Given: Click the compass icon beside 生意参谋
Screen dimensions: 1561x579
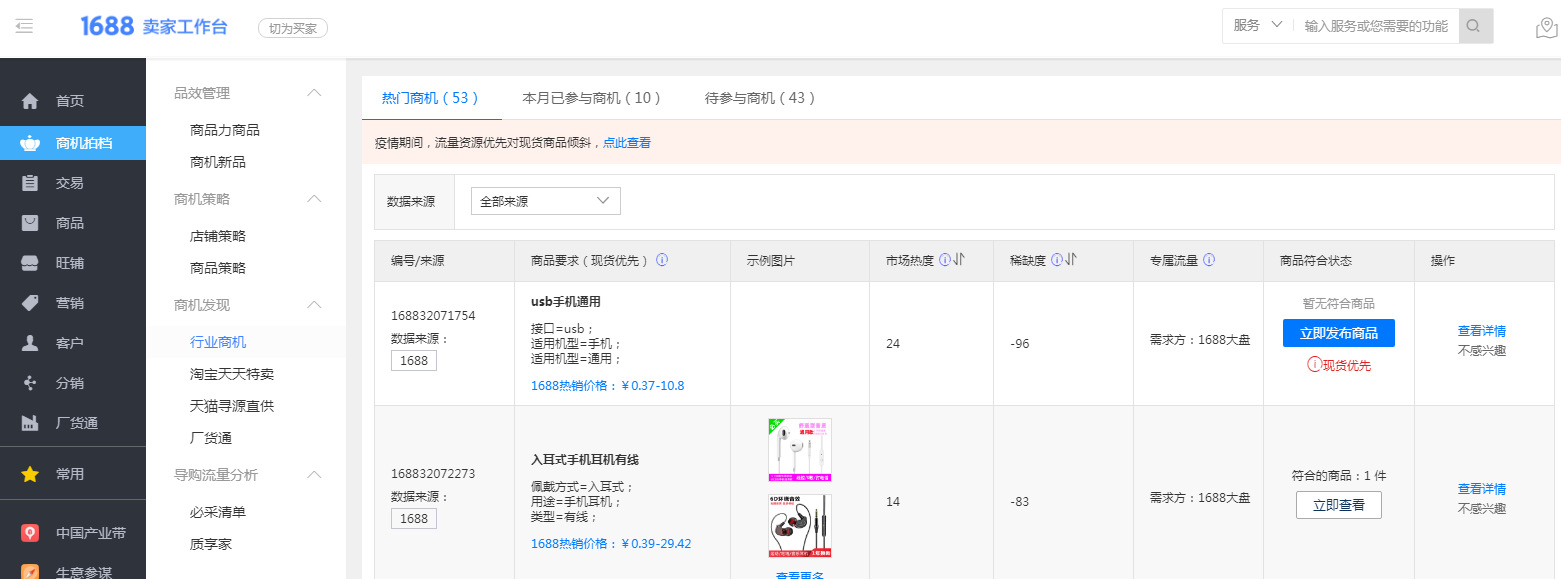Looking at the screenshot, I should coord(30,572).
